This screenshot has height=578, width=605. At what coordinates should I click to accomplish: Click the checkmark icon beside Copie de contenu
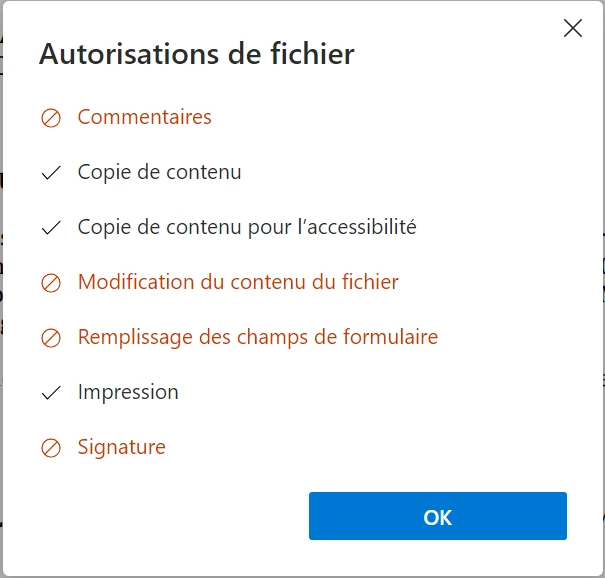[x=51, y=172]
